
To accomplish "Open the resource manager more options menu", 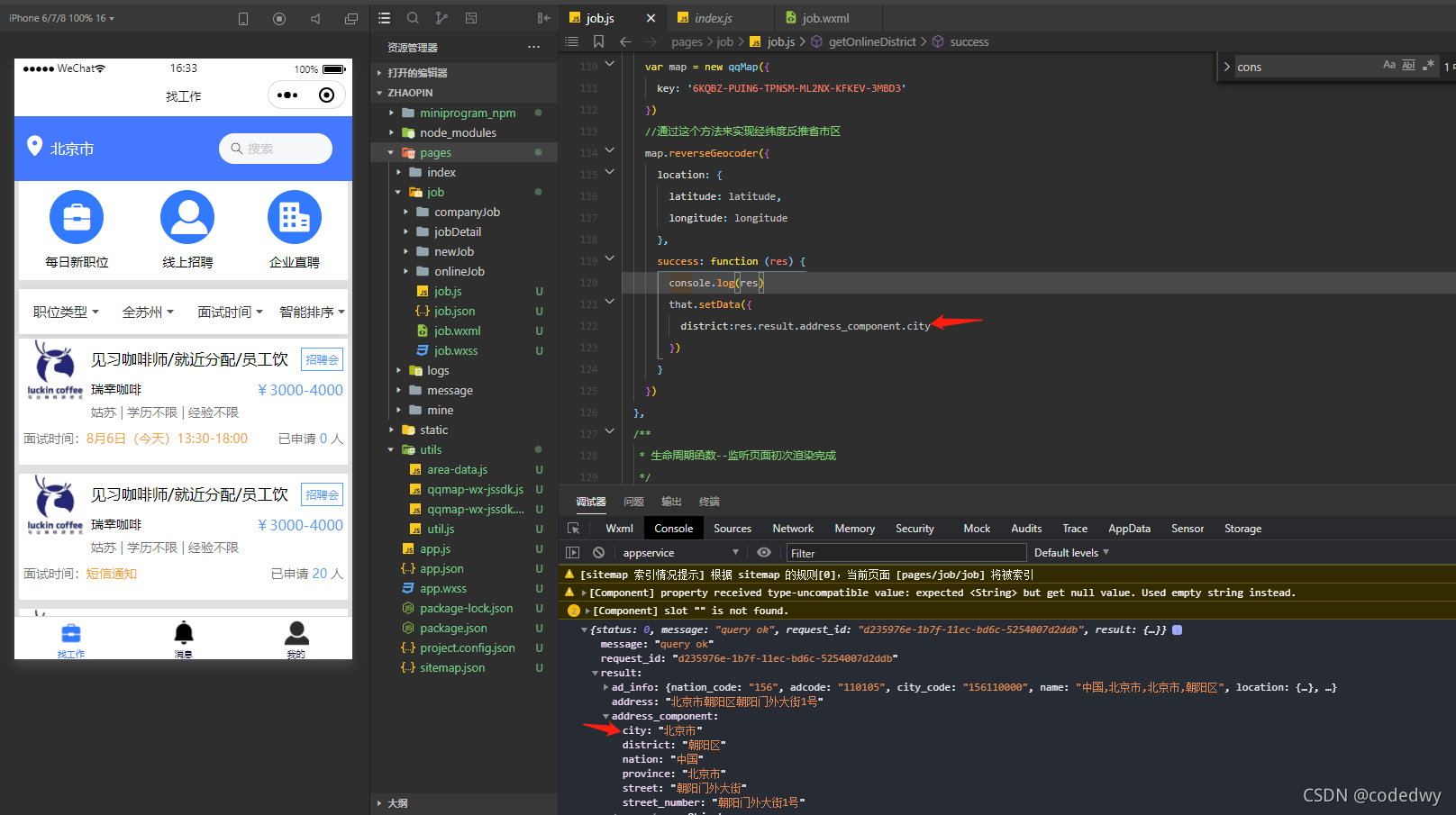I will click(534, 47).
